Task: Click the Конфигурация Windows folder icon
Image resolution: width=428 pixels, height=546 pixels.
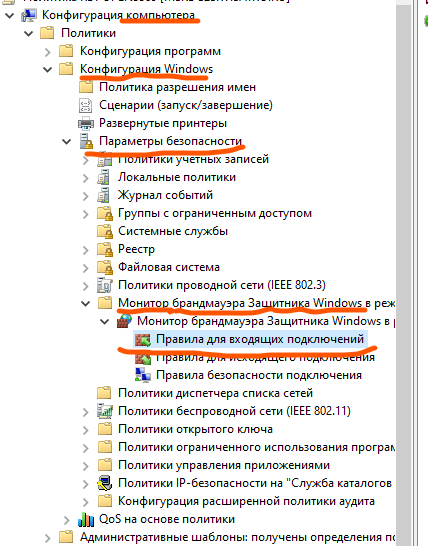Action: point(66,69)
